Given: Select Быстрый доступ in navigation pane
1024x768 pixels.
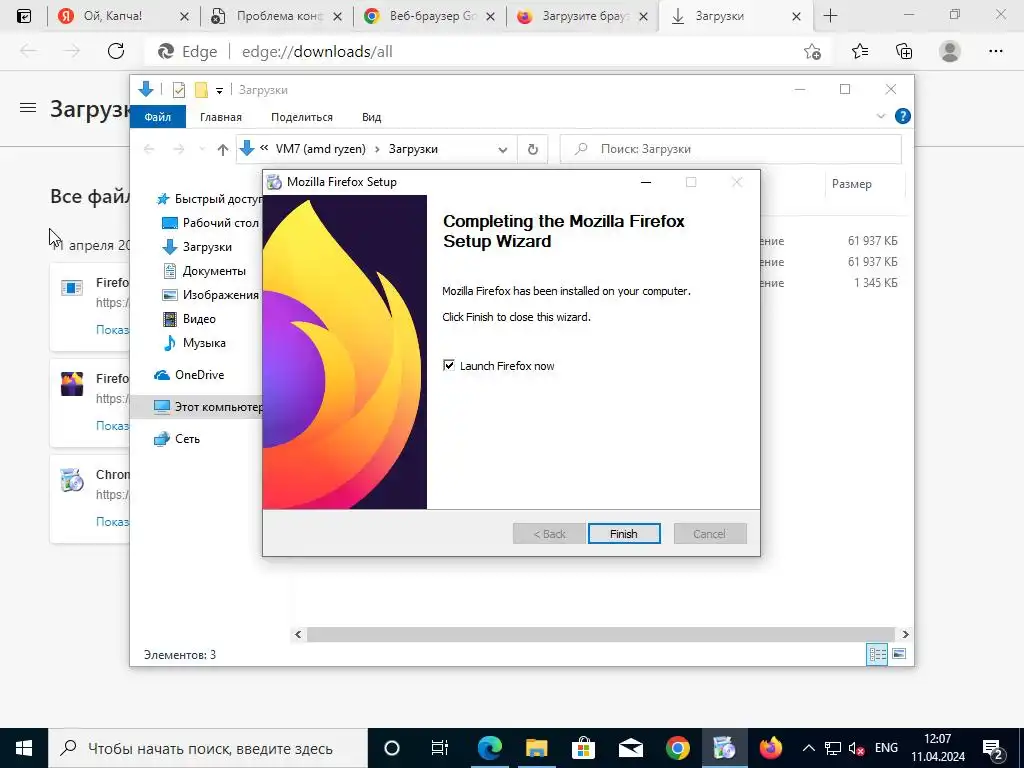Looking at the screenshot, I should 208,199.
